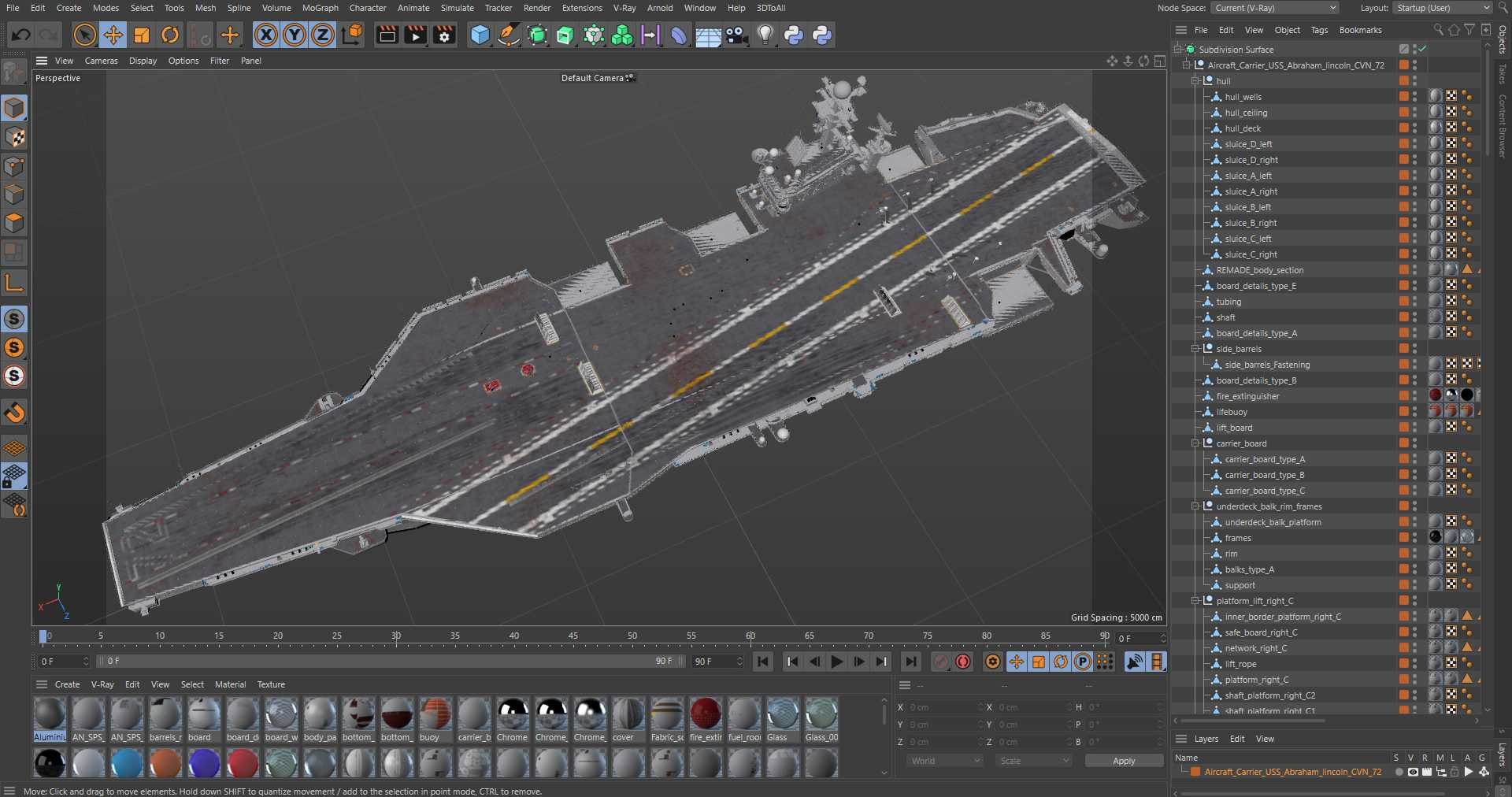Open Material manager Create menu
This screenshot has height=797, width=1512.
(67, 684)
